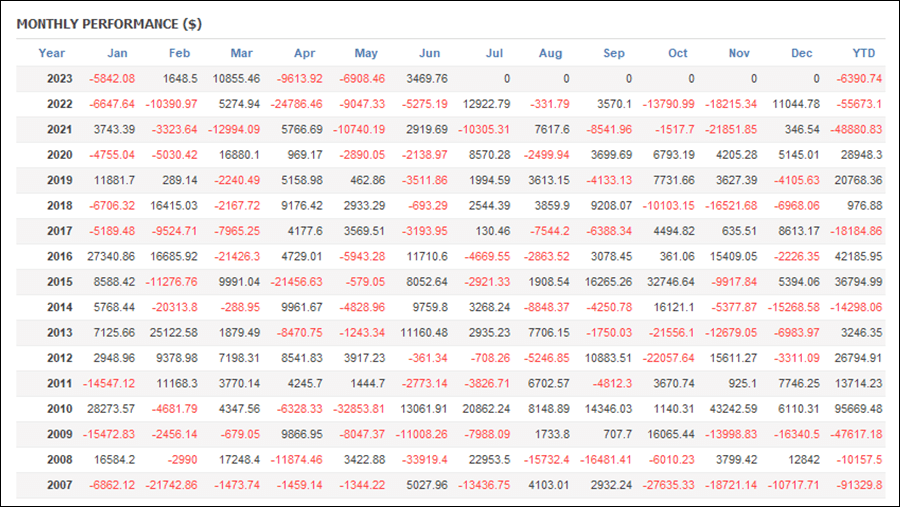The image size is (900, 507).
Task: Click May 2010 value -32853.81
Action: pos(359,409)
